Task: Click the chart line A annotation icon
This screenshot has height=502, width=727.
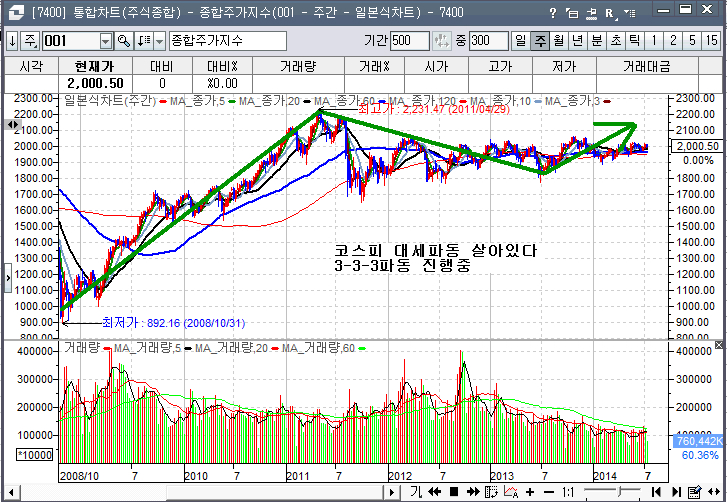Action: 511,491
